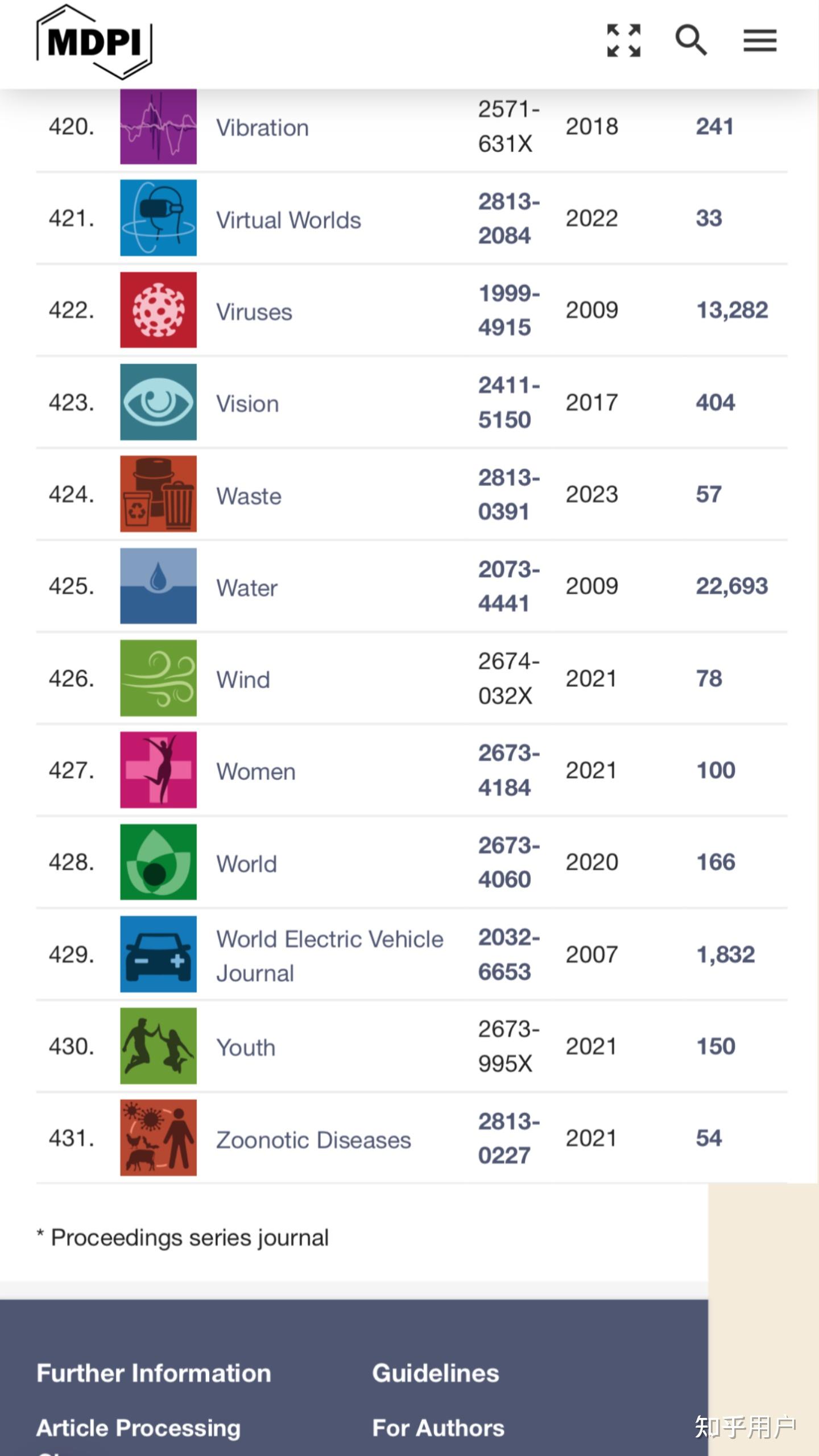819x1456 pixels.
Task: Open the Zoonotic Diseases journal thumbnail
Action: coord(158,1137)
